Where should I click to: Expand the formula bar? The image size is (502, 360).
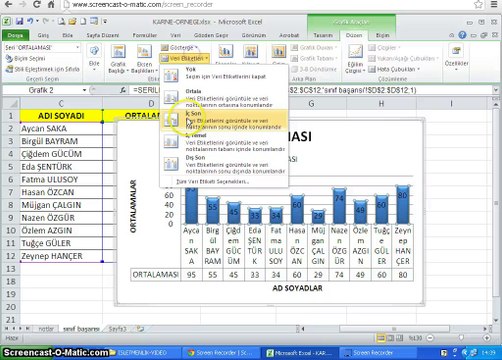tap(496, 90)
